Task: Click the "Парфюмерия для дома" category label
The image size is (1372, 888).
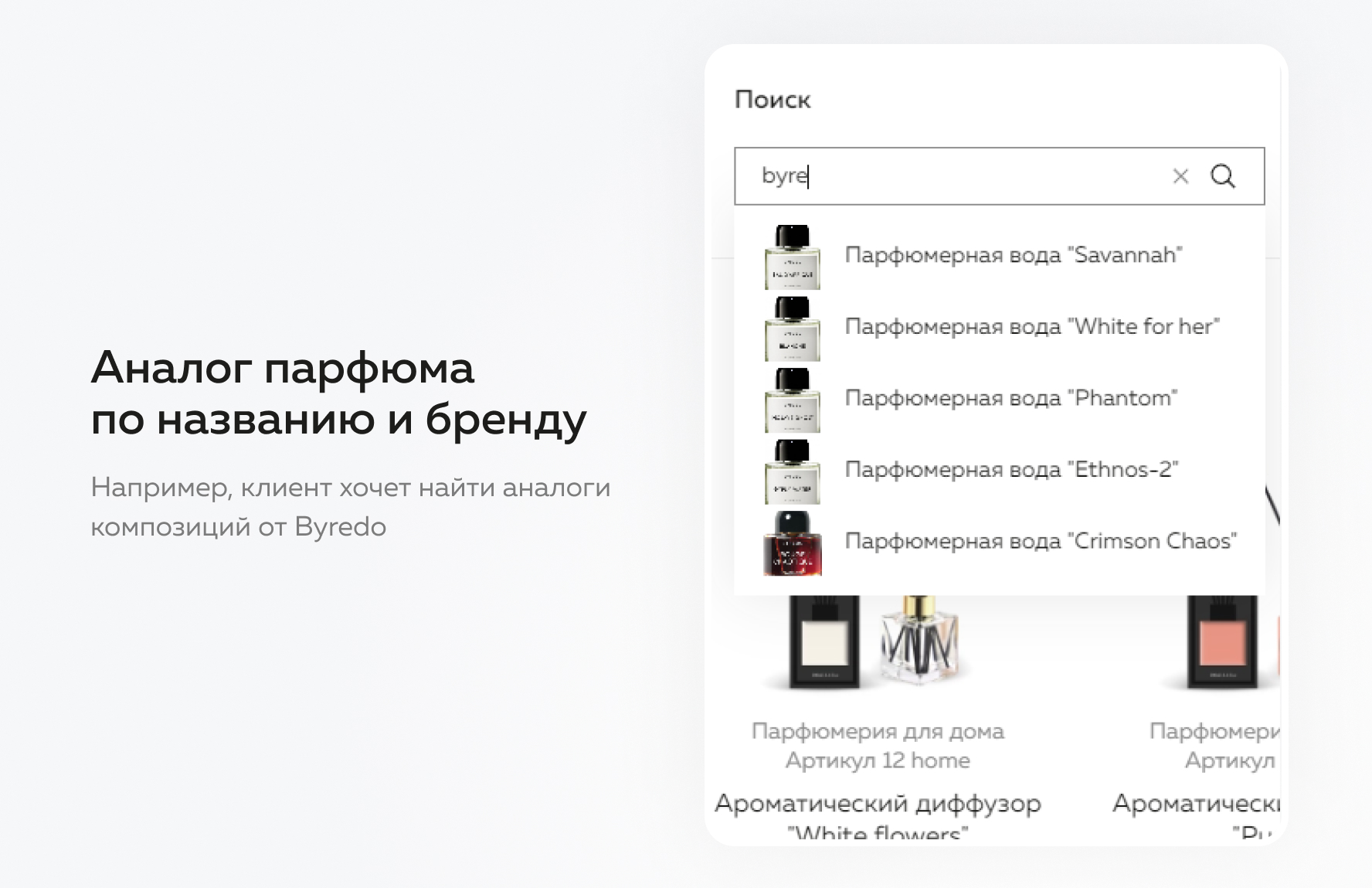Action: tap(878, 731)
